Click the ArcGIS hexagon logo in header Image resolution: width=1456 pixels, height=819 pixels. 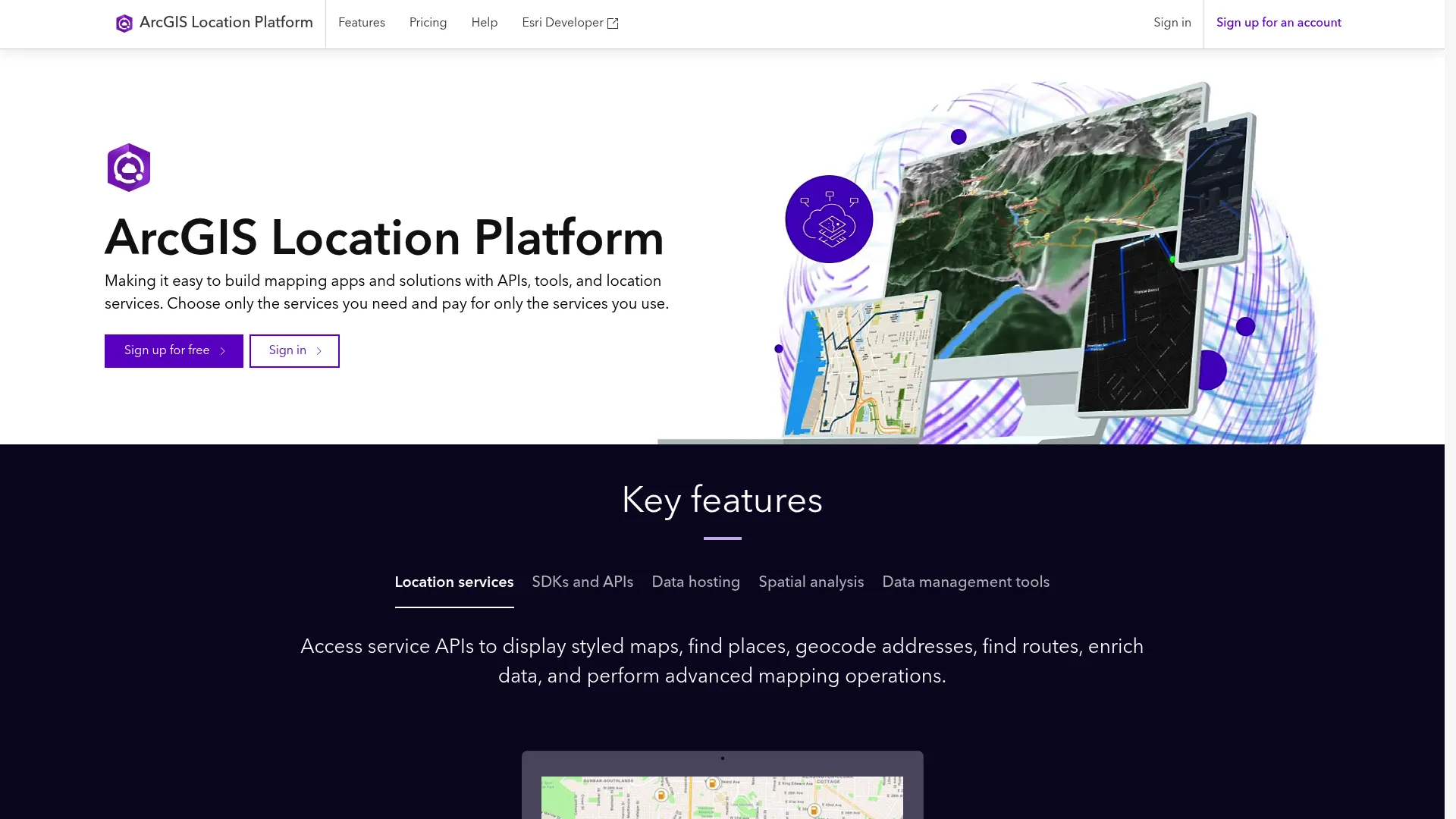pos(124,24)
